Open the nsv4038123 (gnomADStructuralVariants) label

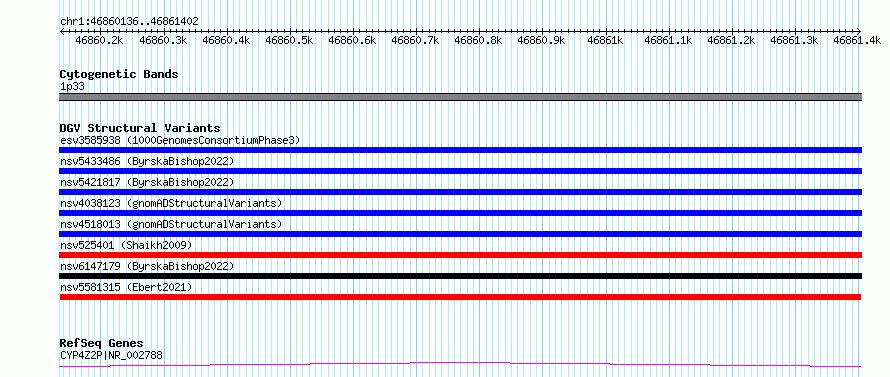[171, 203]
